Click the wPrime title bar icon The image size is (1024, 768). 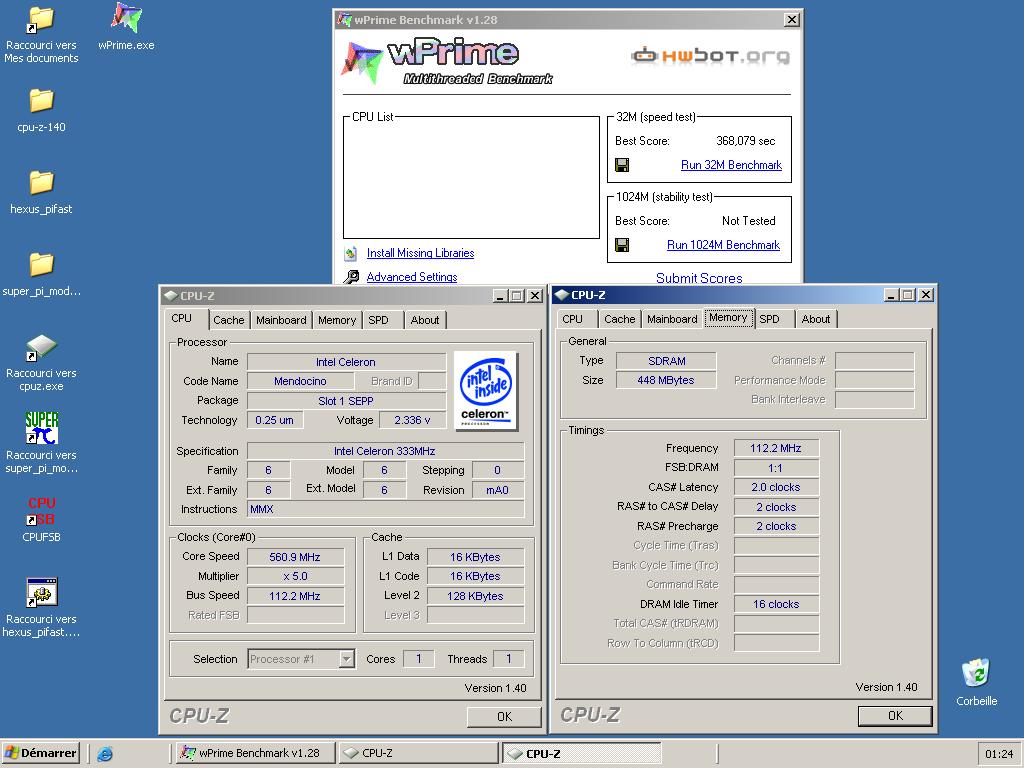[344, 20]
